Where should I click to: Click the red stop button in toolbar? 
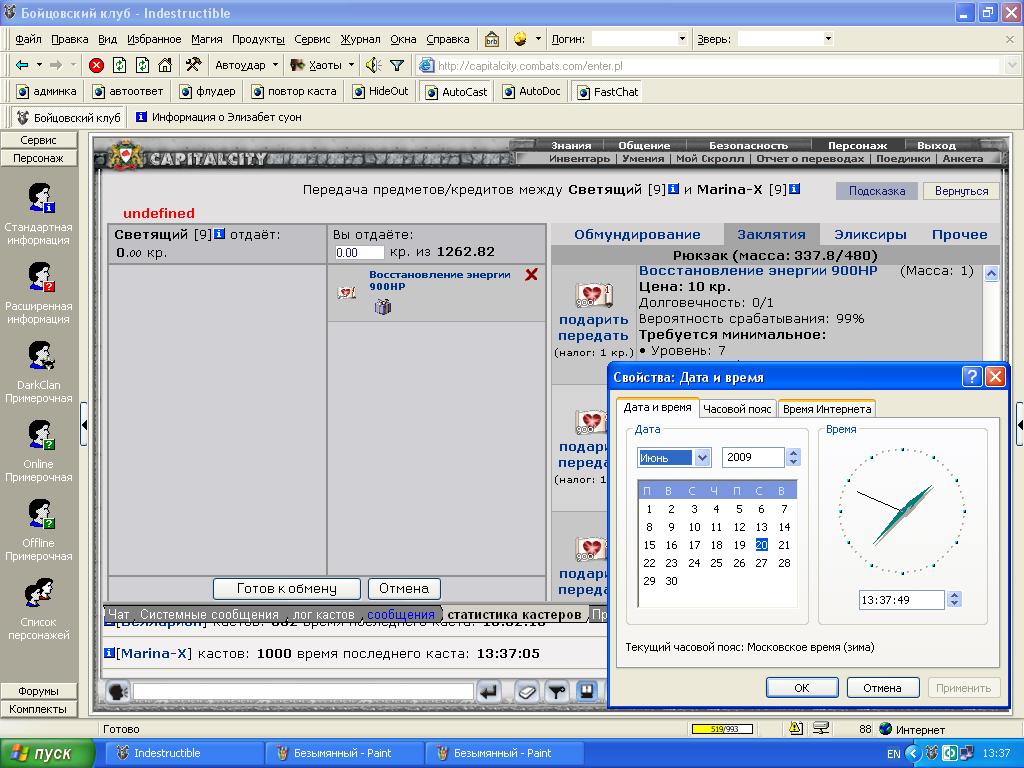[x=97, y=65]
